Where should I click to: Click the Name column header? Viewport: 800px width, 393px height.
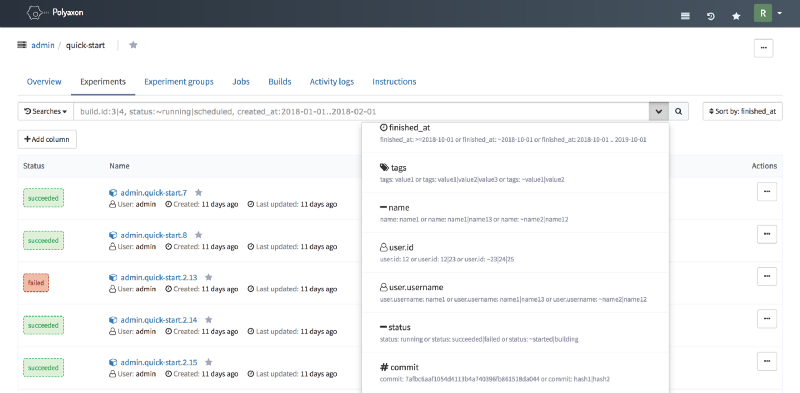pos(119,166)
